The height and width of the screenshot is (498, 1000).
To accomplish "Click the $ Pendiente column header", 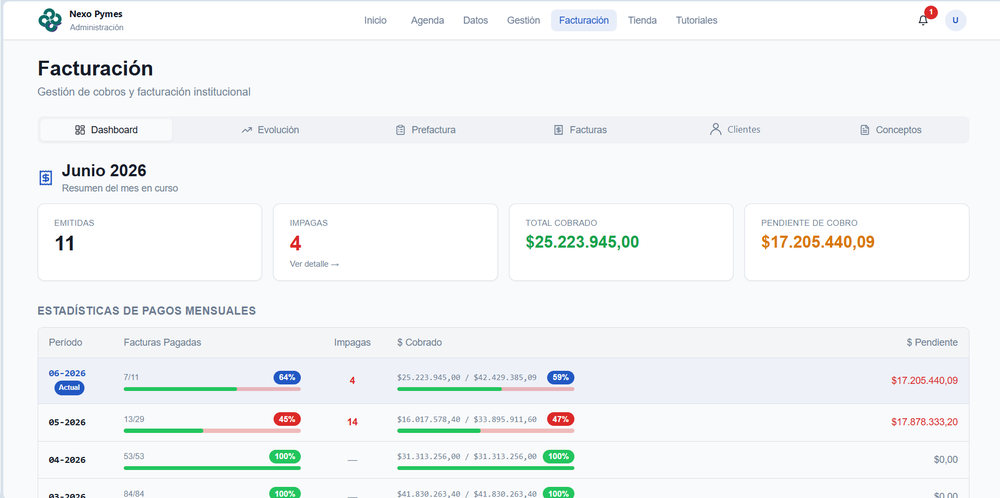I will click(x=932, y=342).
